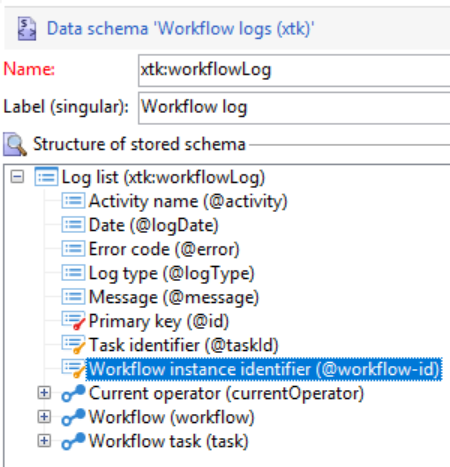Image resolution: width=450 pixels, height=467 pixels.
Task: Expand the Workflow task (task) node
Action: [44, 441]
